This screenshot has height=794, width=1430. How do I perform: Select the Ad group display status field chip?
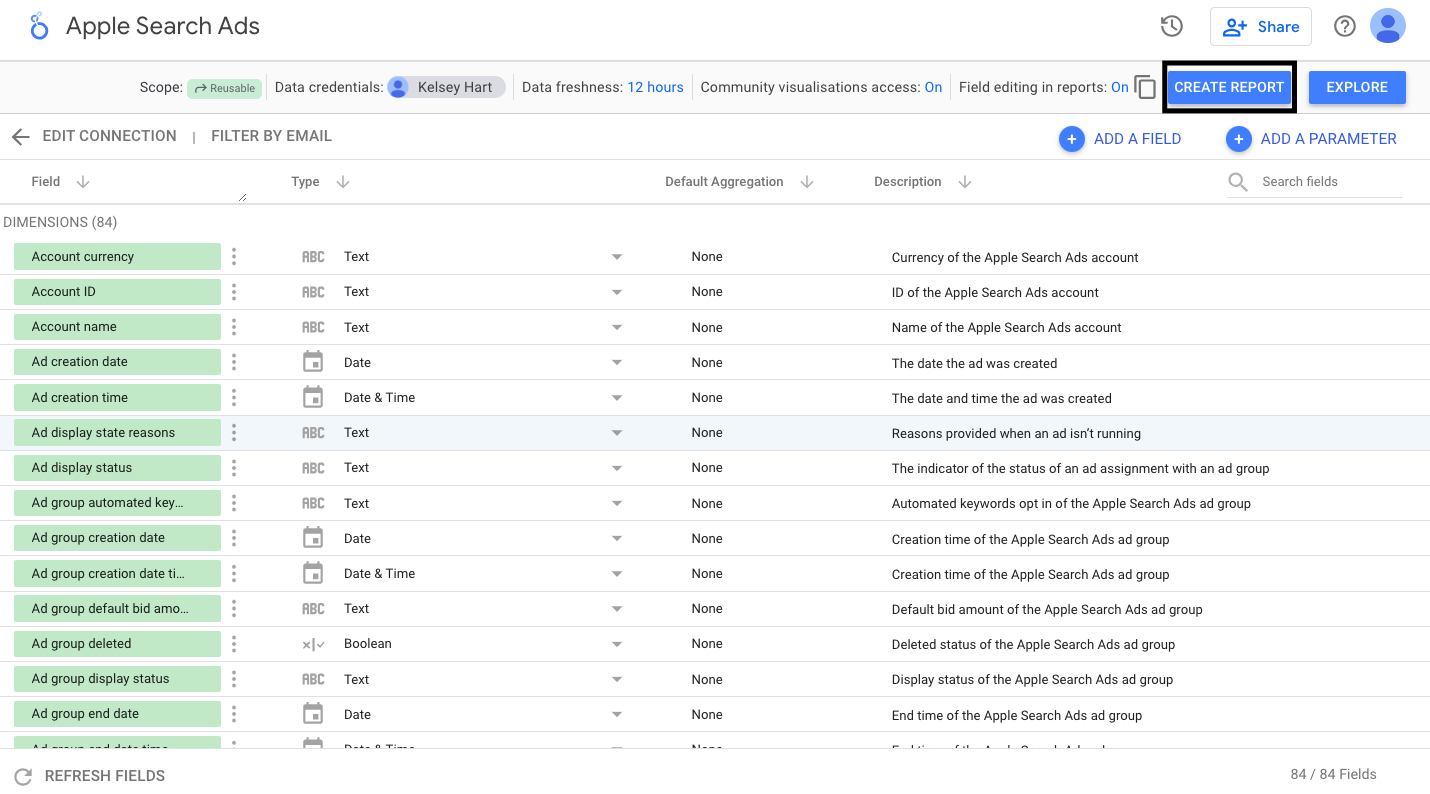[x=117, y=679]
